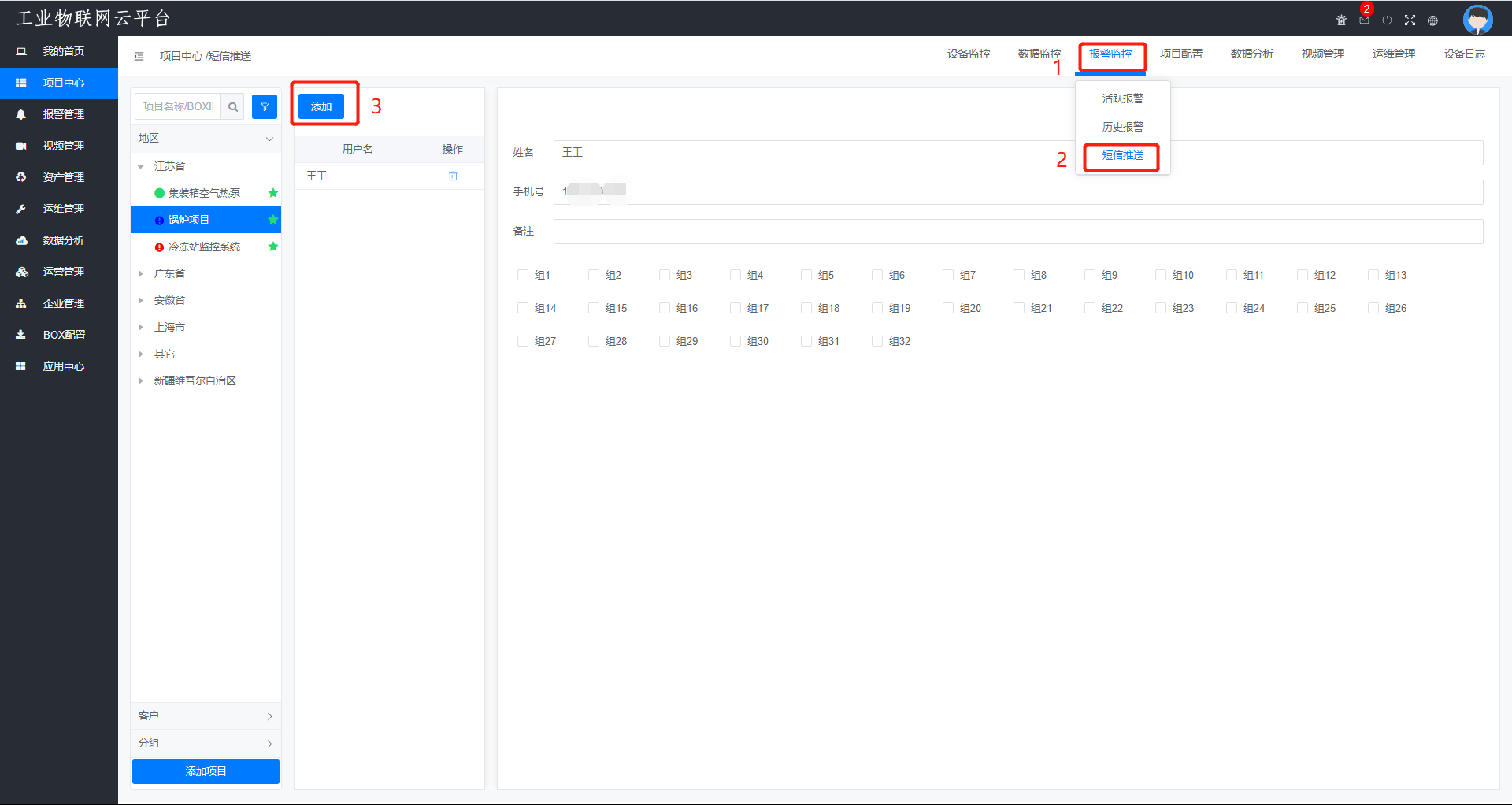
Task: Select the 锅炉项目 tree item
Action: coord(206,220)
